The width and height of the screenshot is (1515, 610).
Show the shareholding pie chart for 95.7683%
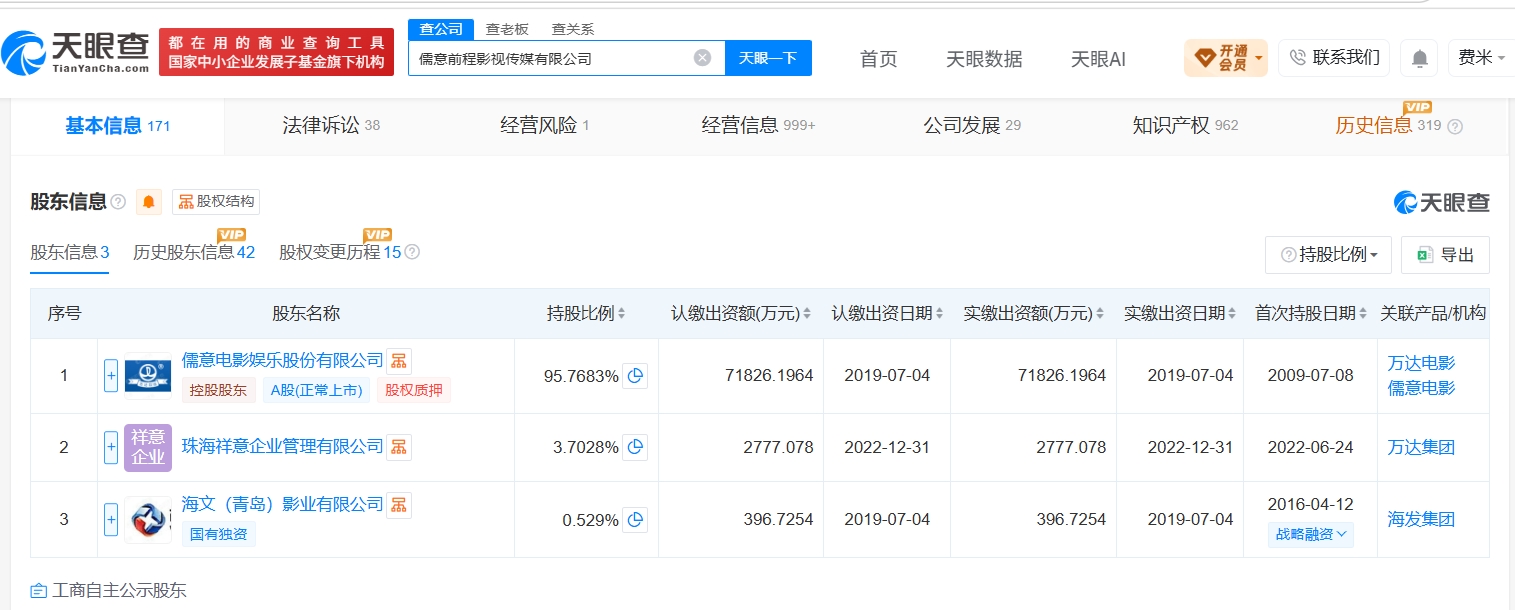click(x=635, y=376)
